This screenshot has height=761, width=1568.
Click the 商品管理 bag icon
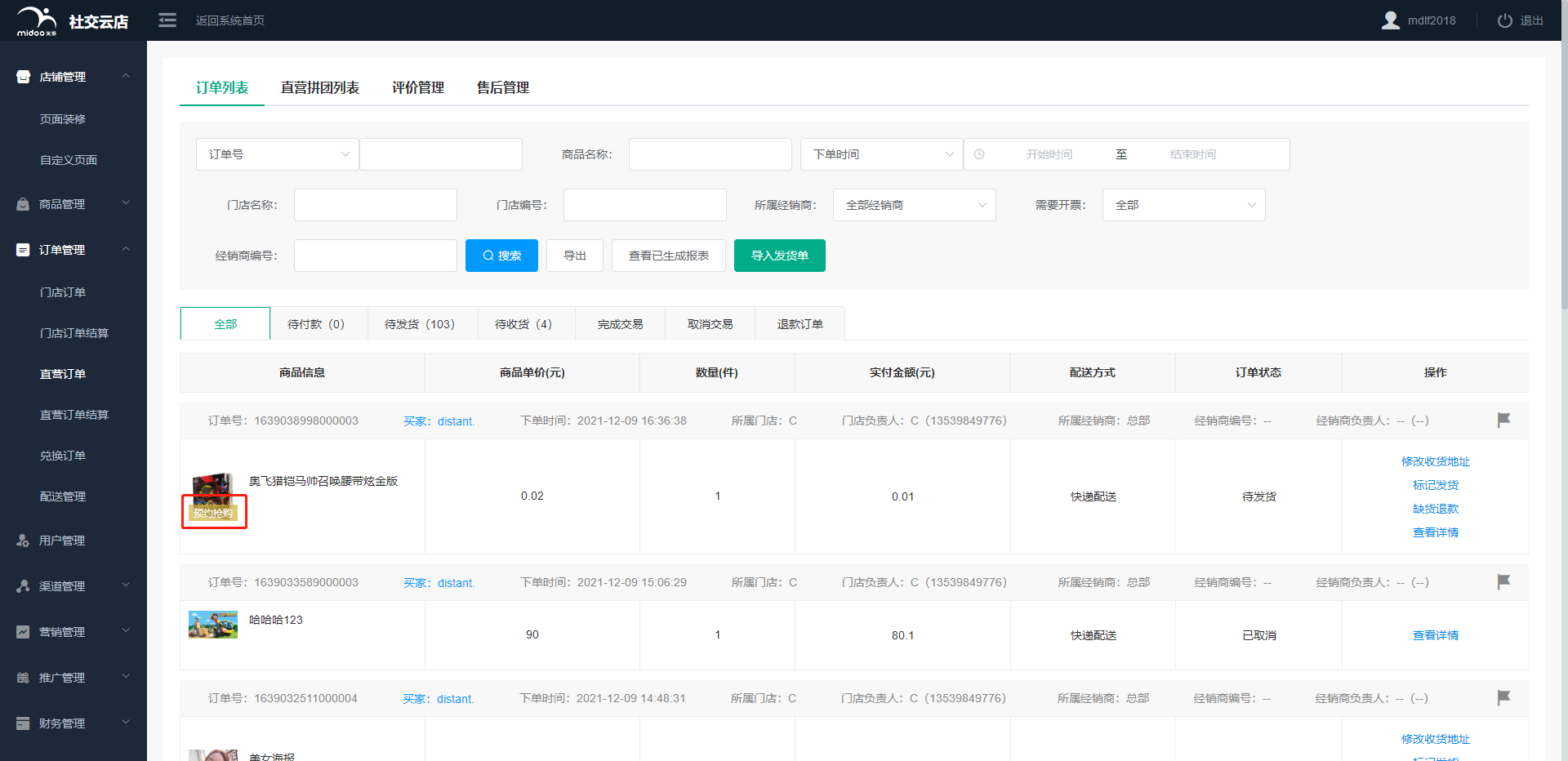point(23,204)
